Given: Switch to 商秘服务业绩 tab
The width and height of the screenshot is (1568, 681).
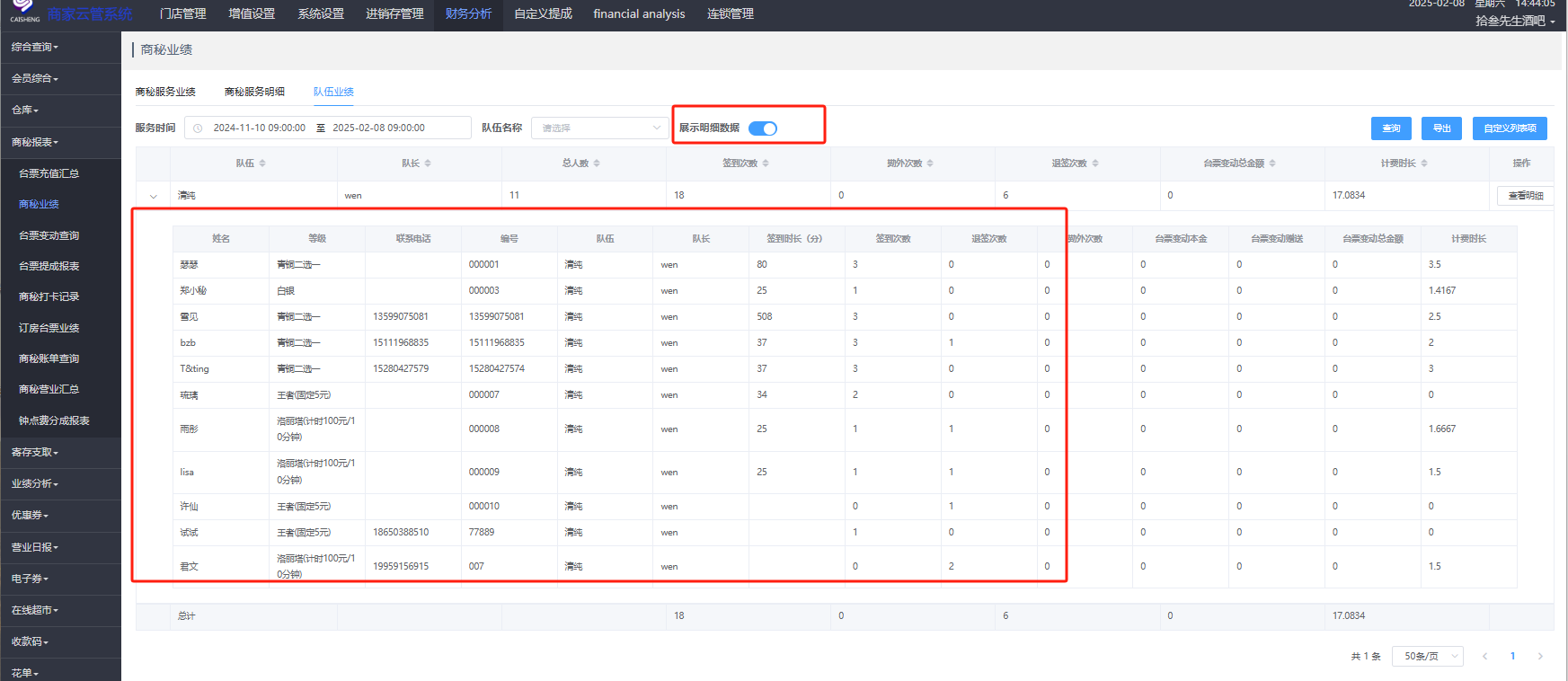Looking at the screenshot, I should click(x=165, y=92).
